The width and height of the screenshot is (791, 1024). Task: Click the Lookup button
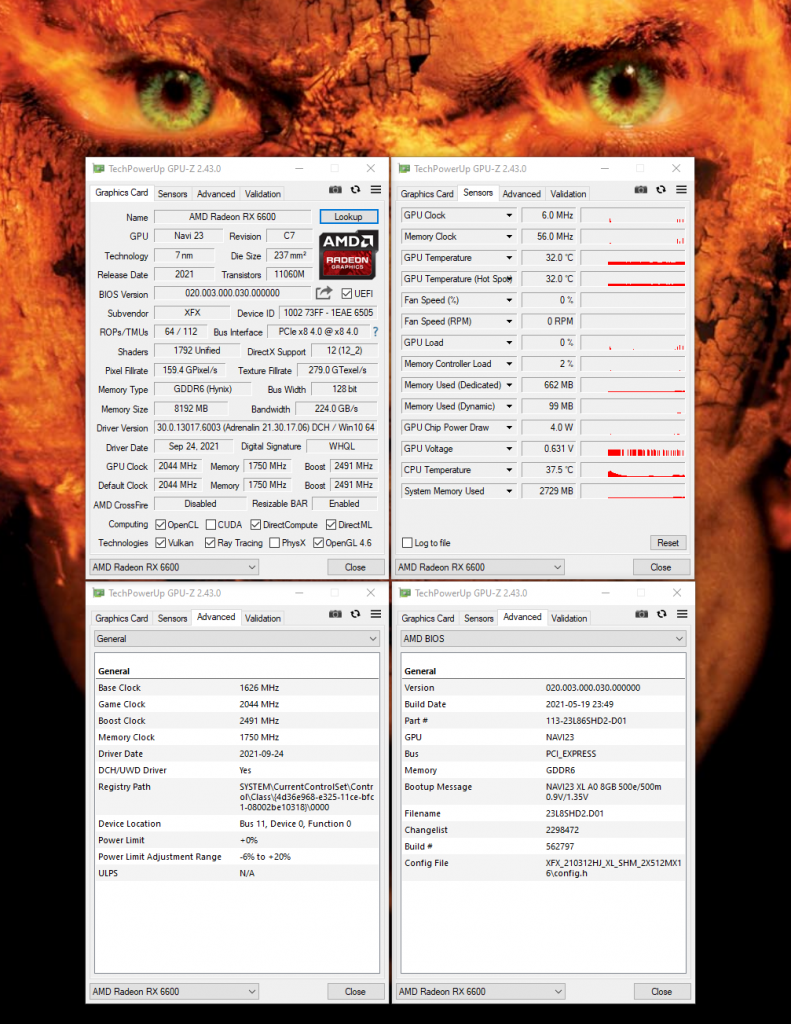point(349,217)
